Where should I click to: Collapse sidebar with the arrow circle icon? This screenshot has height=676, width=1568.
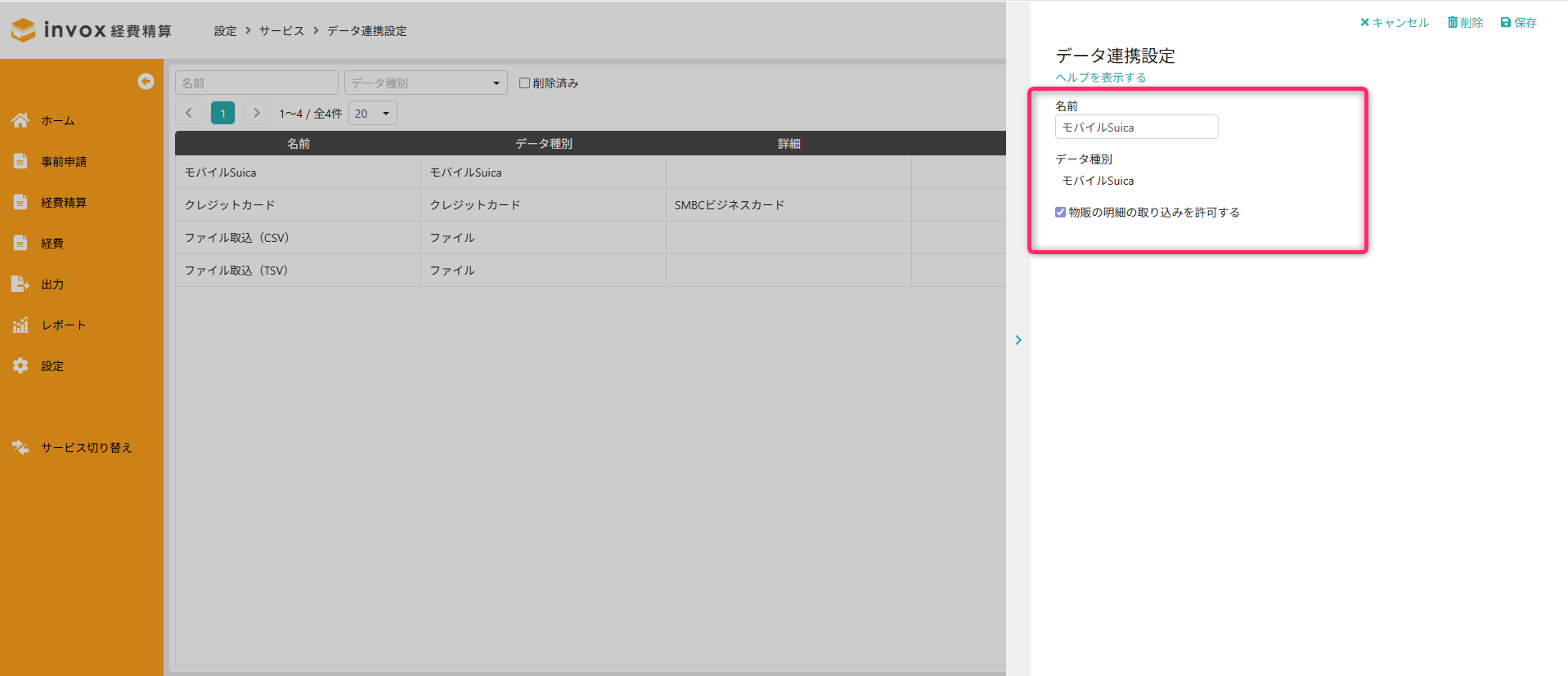point(146,81)
